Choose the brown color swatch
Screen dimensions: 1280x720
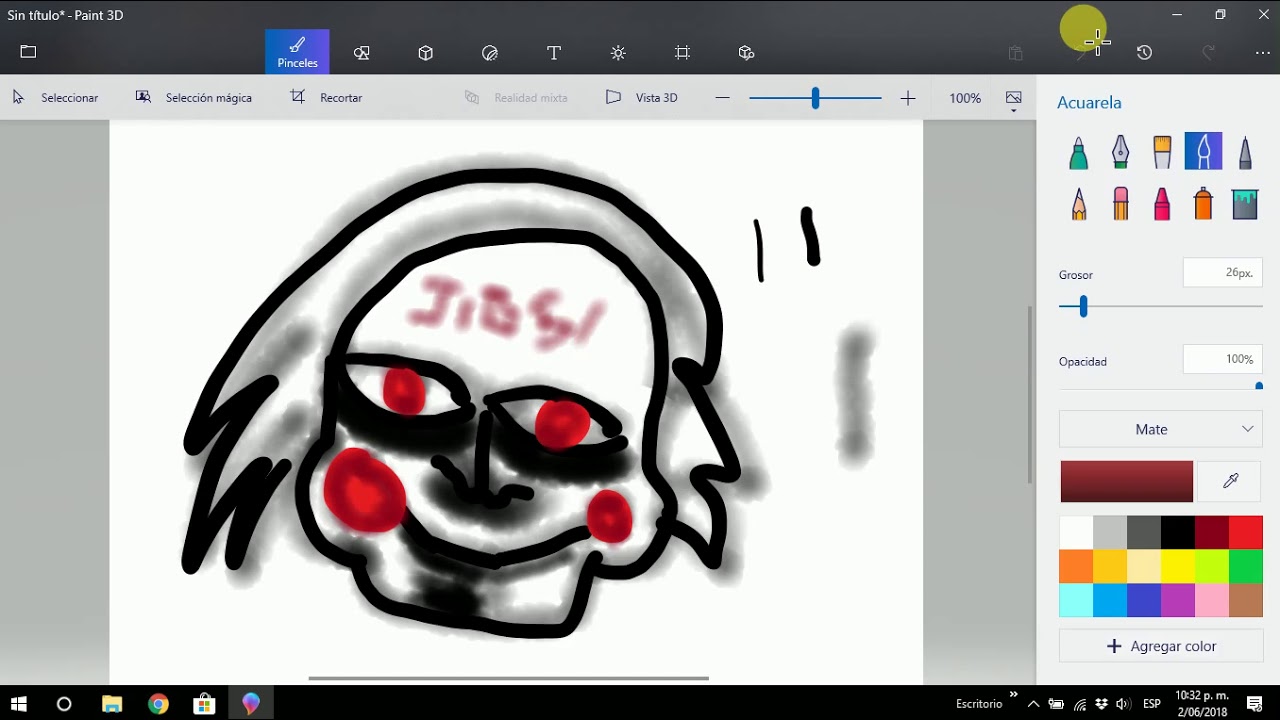[x=1246, y=600]
